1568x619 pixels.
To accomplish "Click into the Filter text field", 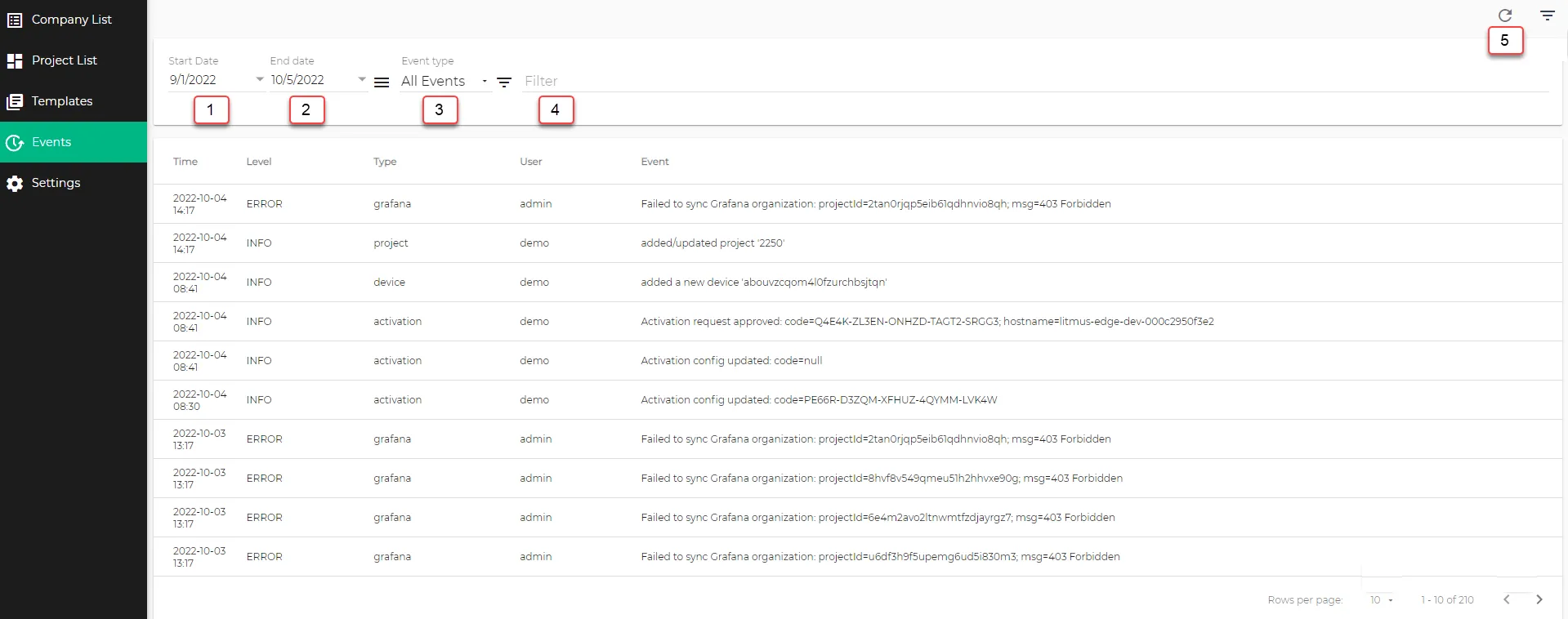I will pyautogui.click(x=1035, y=81).
